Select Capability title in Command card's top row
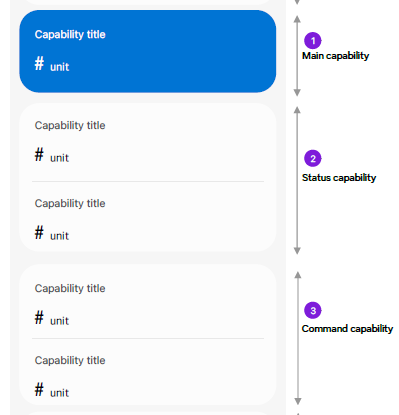The image size is (399, 415). pos(70,289)
